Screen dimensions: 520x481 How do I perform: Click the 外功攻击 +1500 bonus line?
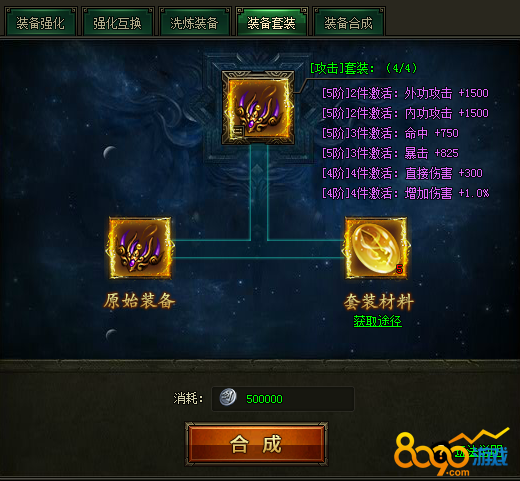tap(405, 93)
